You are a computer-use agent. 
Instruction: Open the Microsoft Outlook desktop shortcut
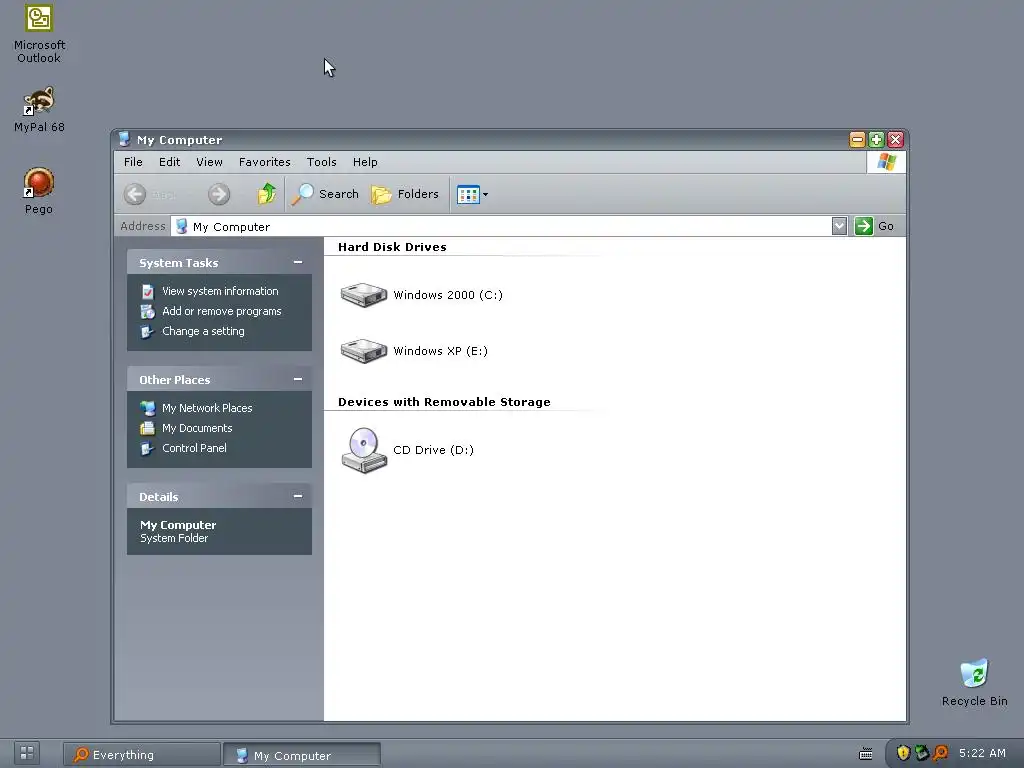pos(39,34)
